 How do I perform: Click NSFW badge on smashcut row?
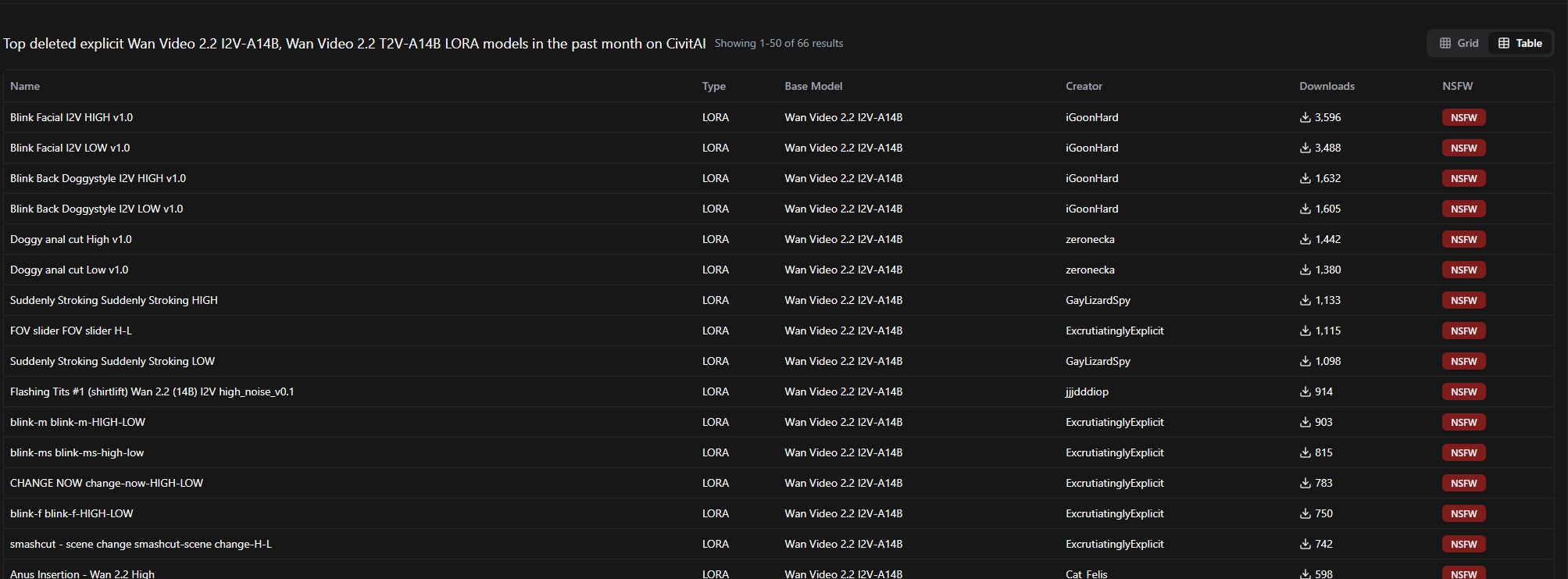(1463, 544)
